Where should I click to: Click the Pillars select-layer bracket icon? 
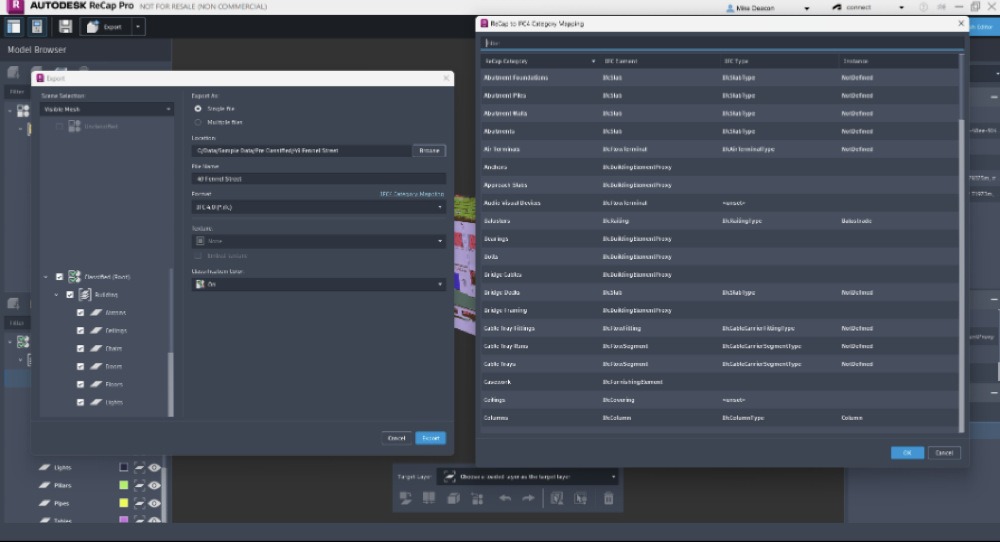tap(139, 485)
